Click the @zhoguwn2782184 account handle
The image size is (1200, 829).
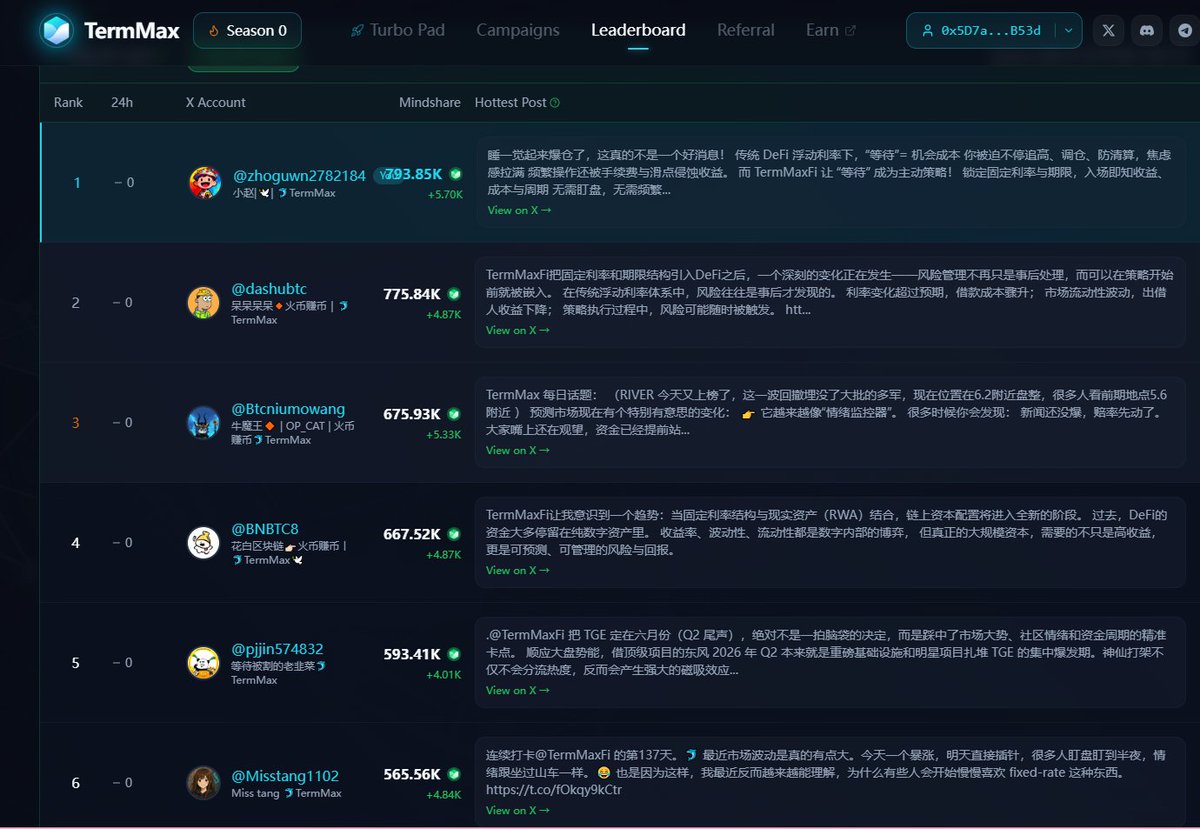point(299,175)
